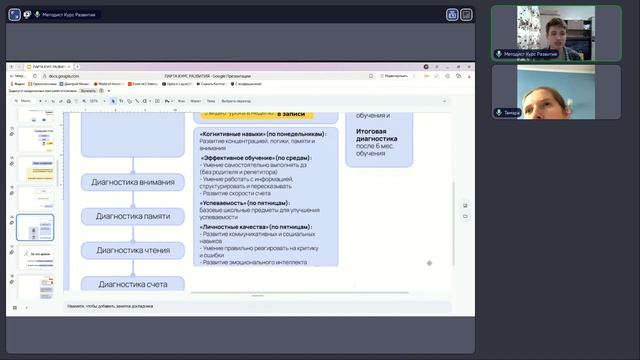This screenshot has height=360, width=640.
Task: Select the slide thumbnail titled 'За что думали'
Action: coord(36,257)
